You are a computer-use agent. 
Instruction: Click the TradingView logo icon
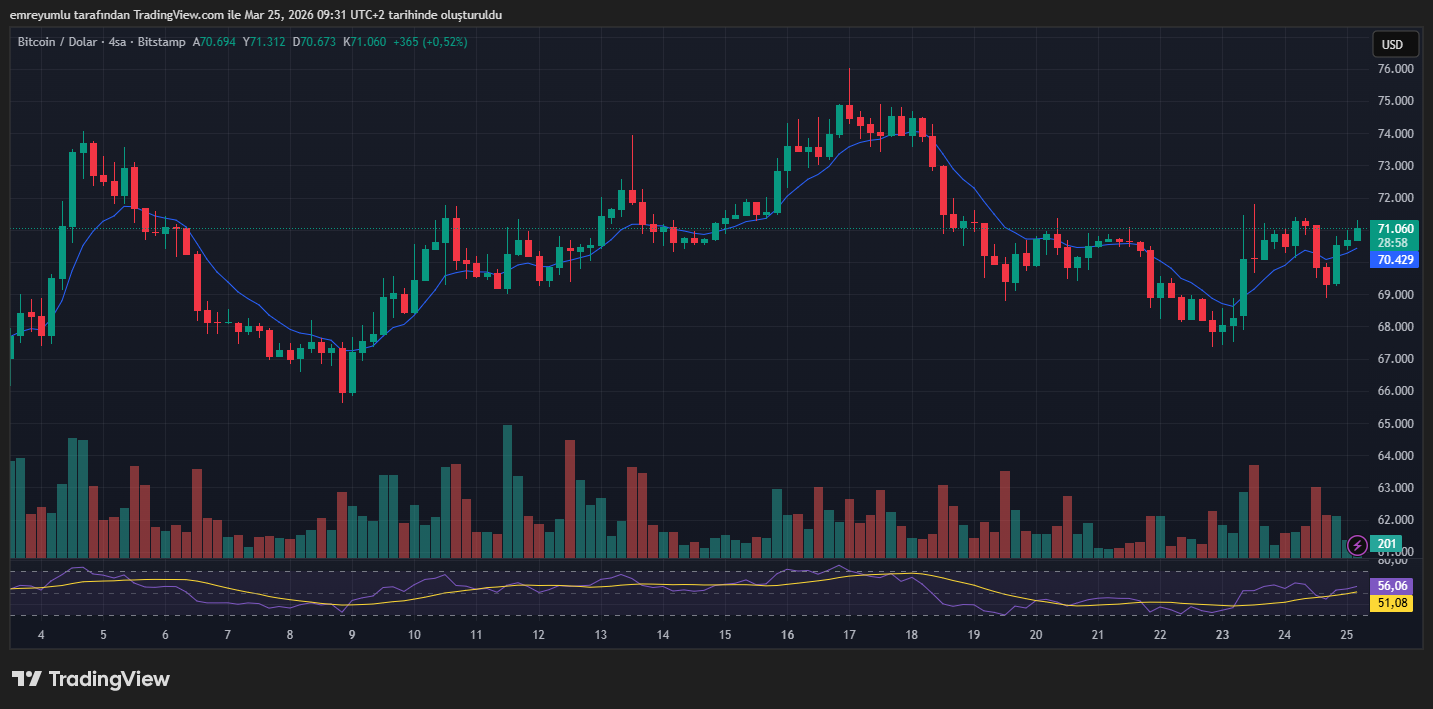coord(26,679)
